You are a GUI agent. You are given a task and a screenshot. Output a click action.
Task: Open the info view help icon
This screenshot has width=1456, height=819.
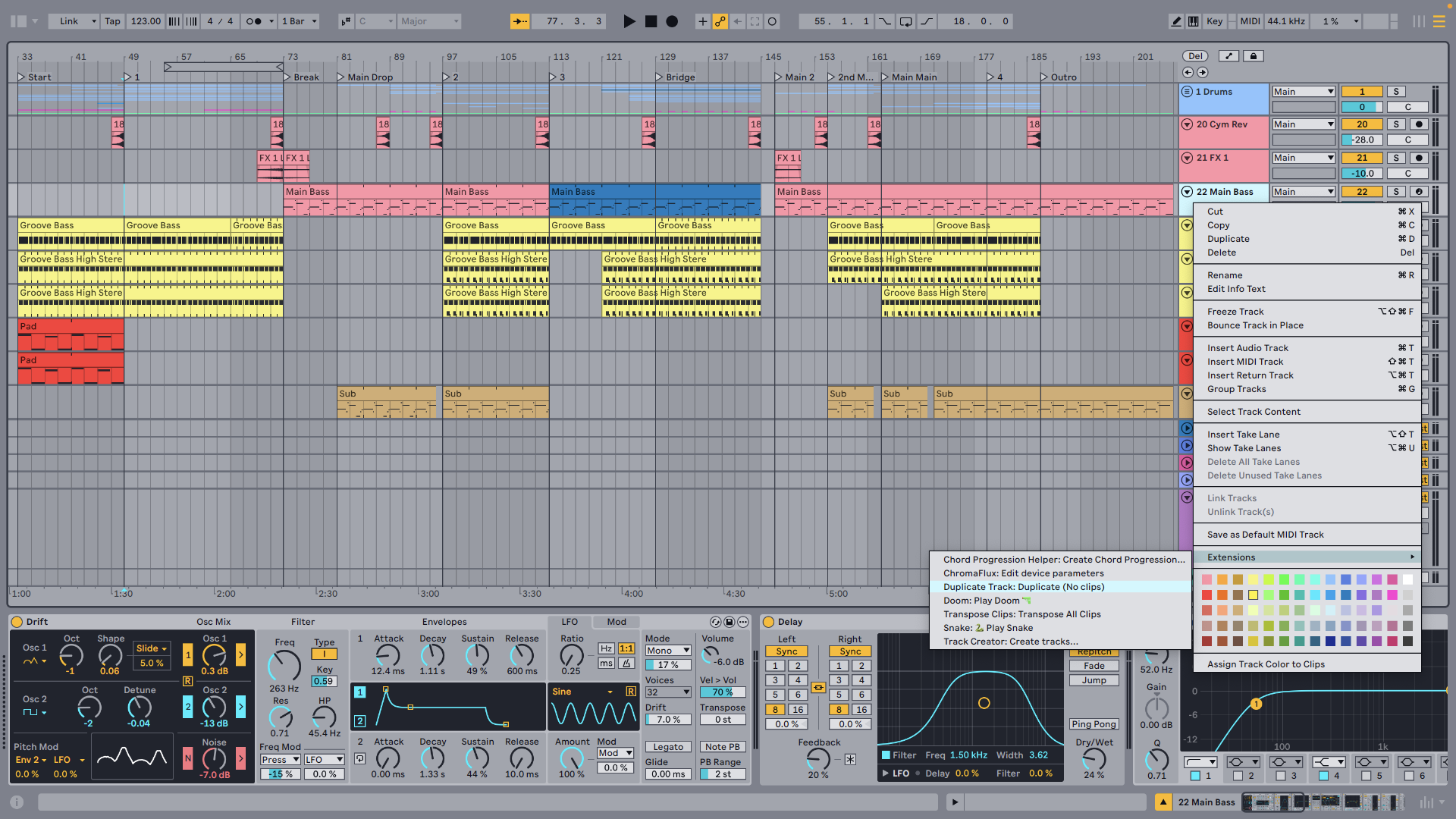point(17,802)
